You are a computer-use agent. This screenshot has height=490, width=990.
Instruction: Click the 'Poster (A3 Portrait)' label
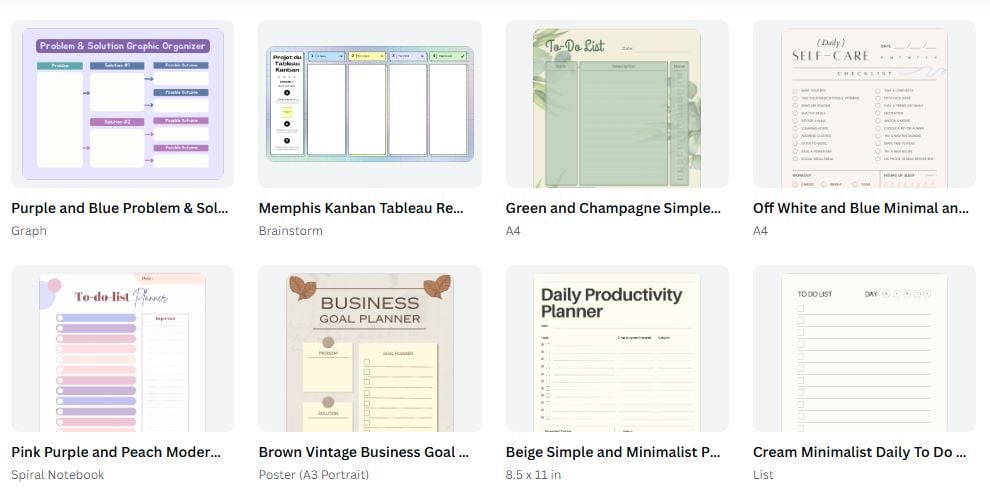pyautogui.click(x=314, y=475)
